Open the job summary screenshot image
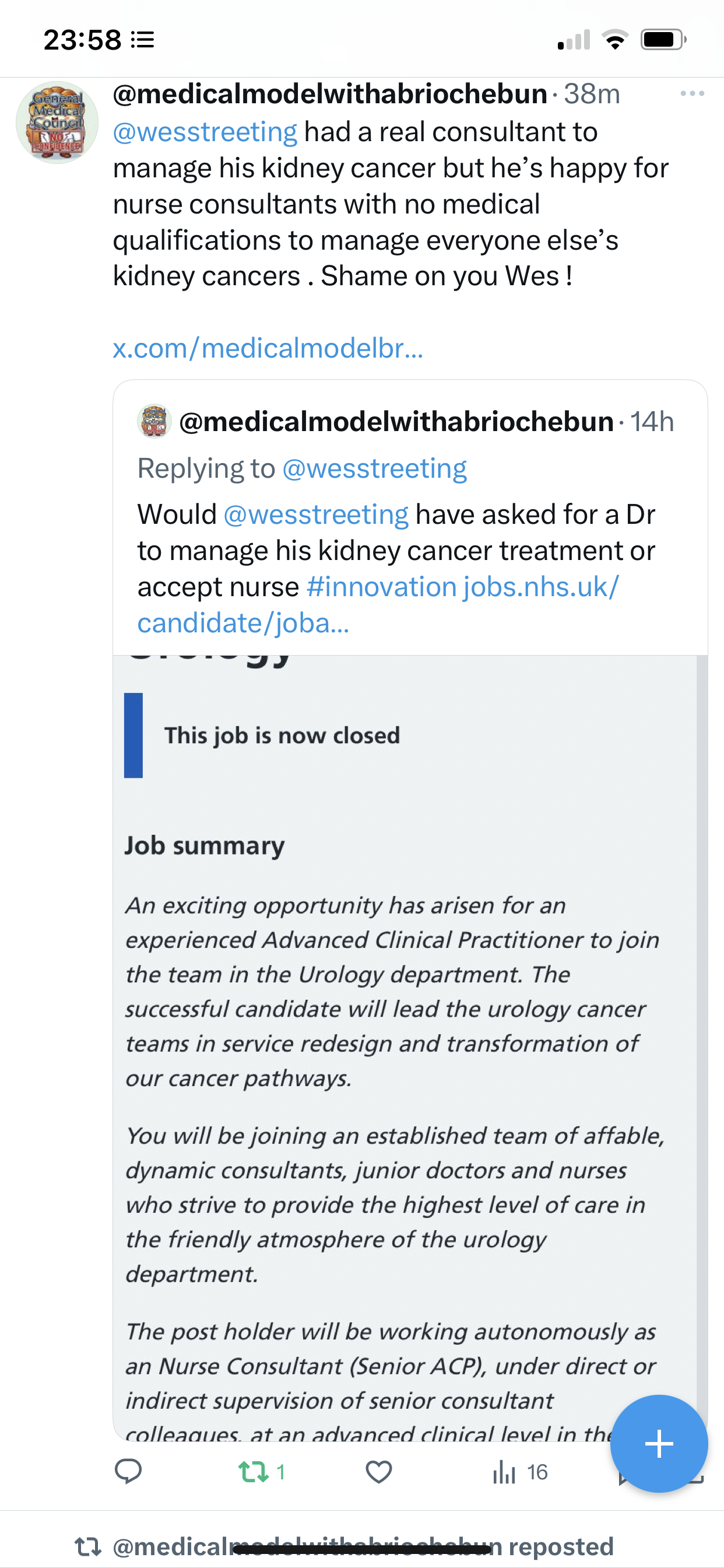Screen dimensions: 724x1568 [405, 1035]
